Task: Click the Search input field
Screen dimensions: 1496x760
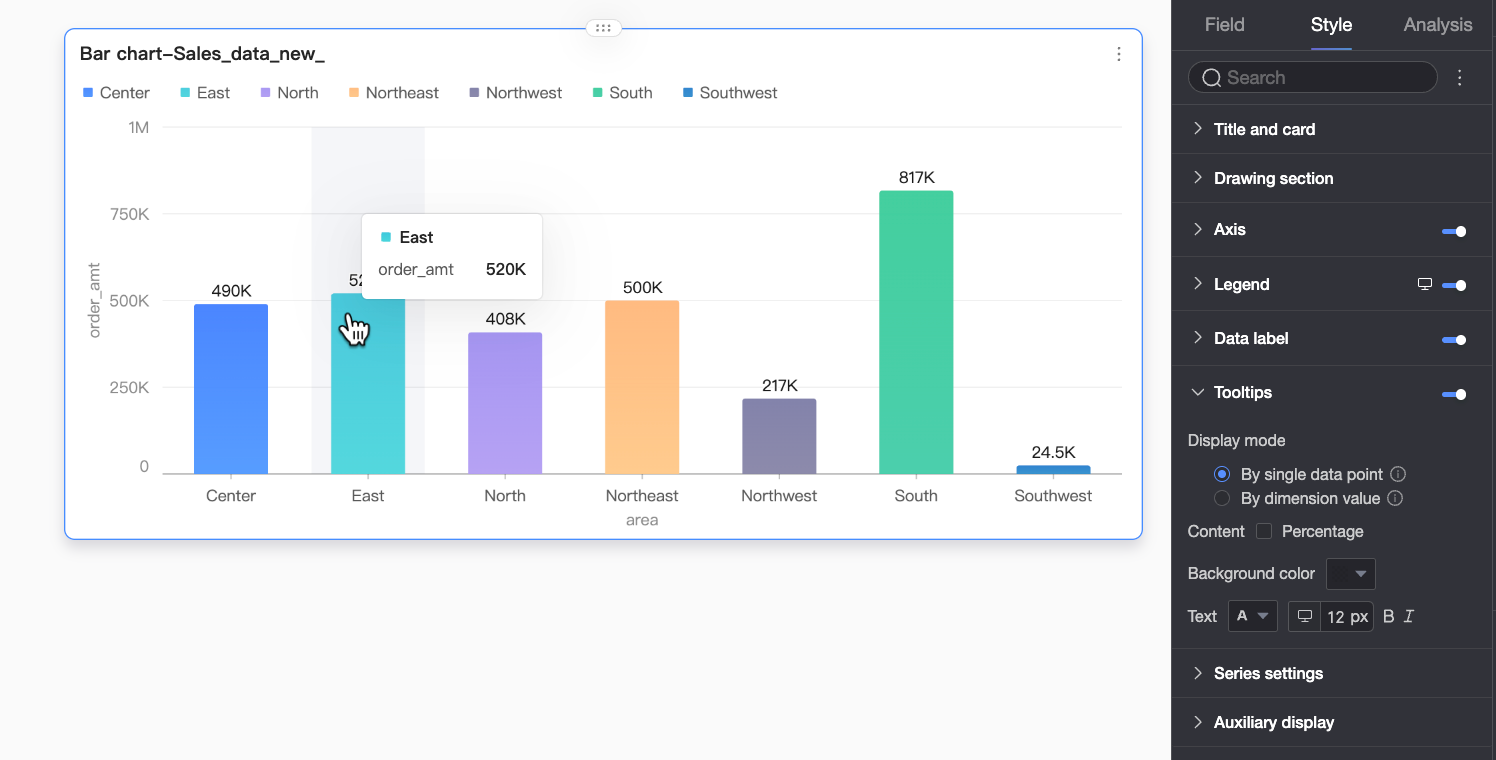Action: (x=1312, y=77)
